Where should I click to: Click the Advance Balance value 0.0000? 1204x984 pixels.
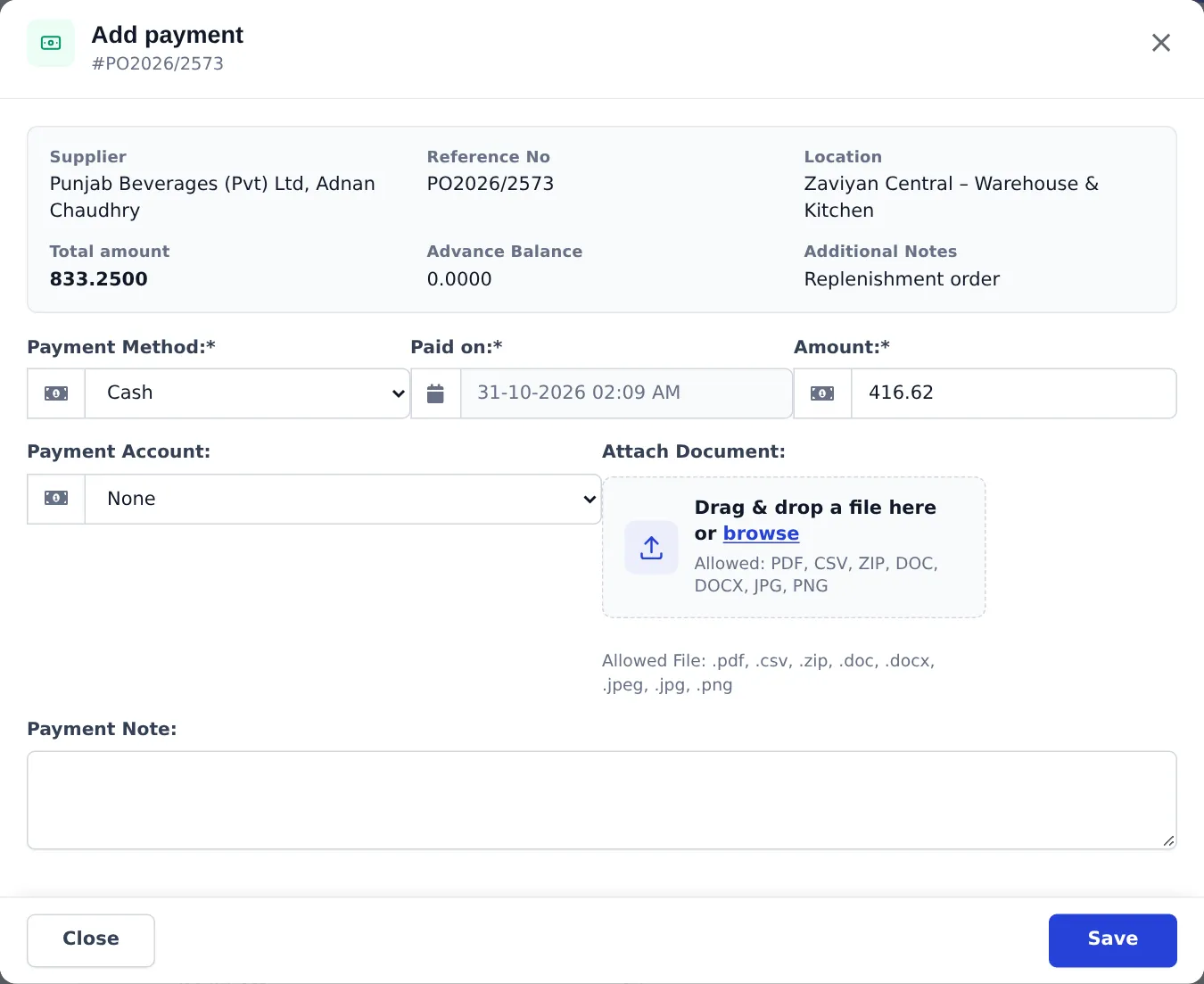[459, 279]
